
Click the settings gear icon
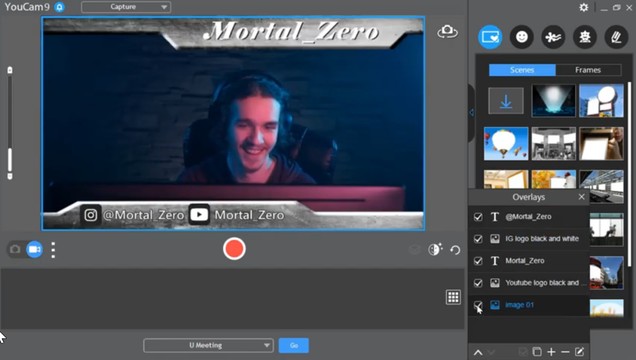pos(584,7)
